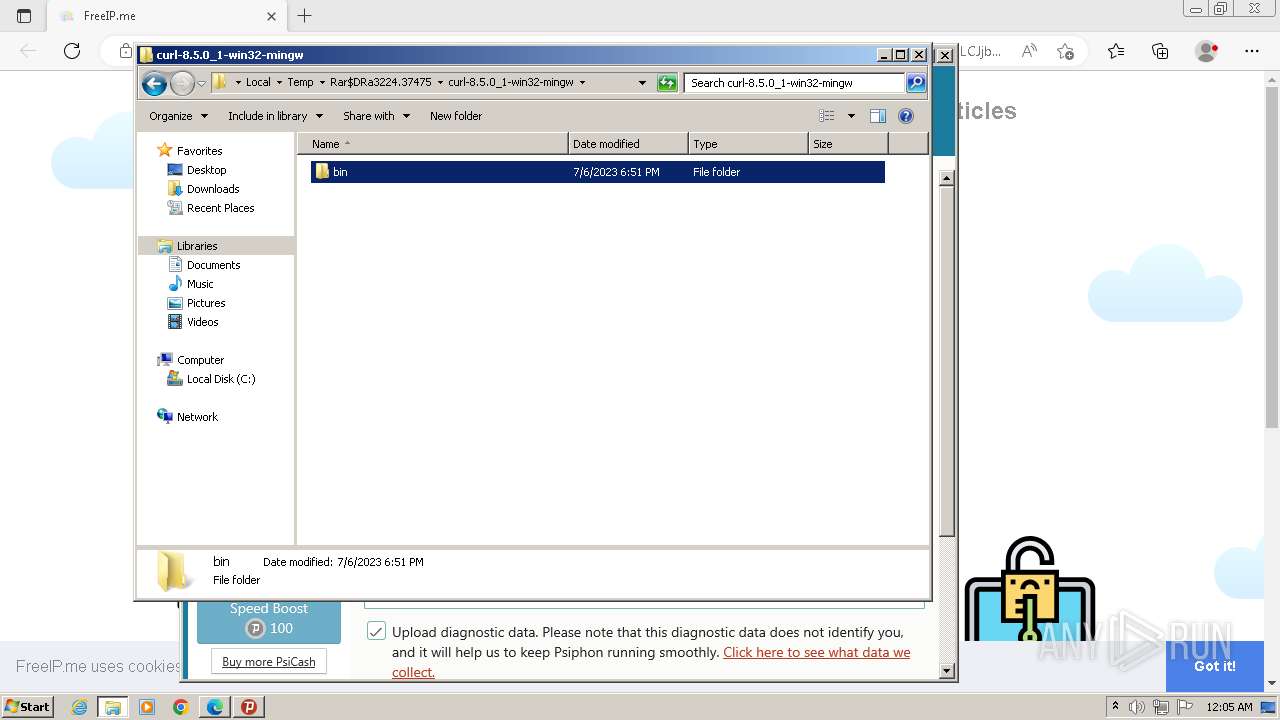Open the Organize menu

click(x=178, y=116)
